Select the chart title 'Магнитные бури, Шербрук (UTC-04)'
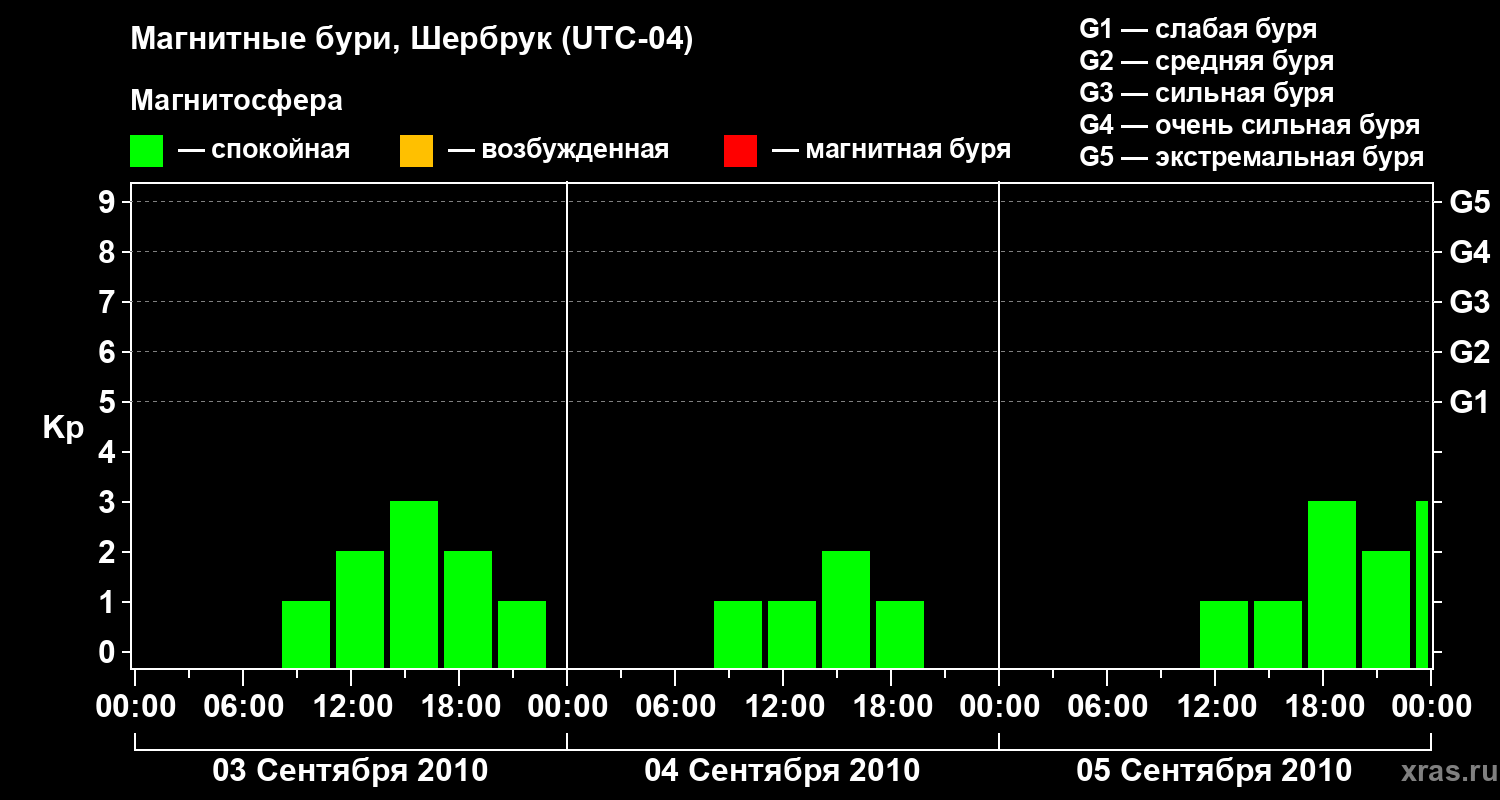The width and height of the screenshot is (1500, 800). click(x=412, y=41)
